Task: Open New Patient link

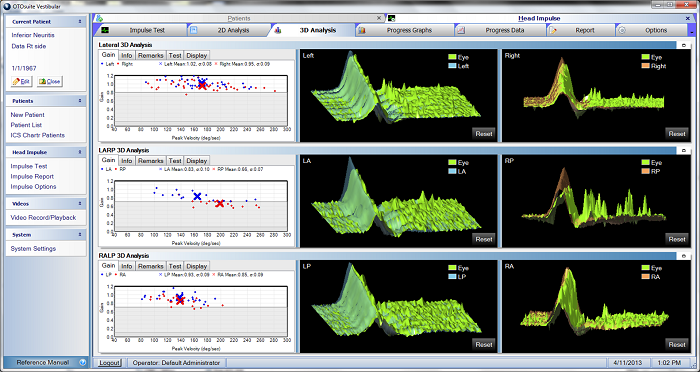Action: 28,115
